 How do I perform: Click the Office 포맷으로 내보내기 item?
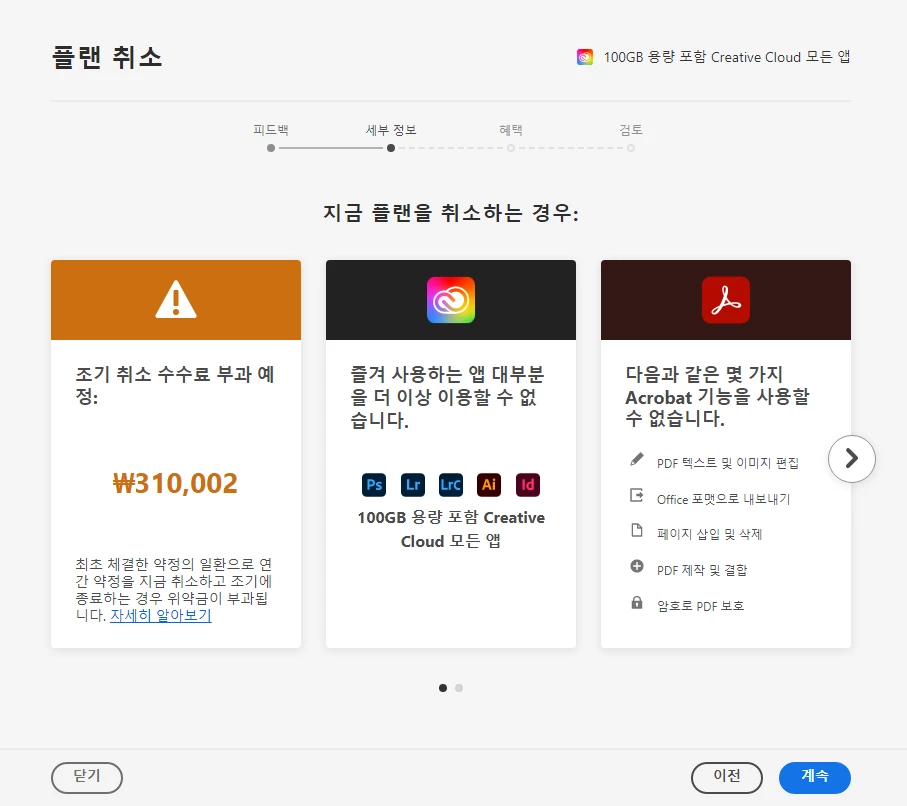tap(723, 499)
